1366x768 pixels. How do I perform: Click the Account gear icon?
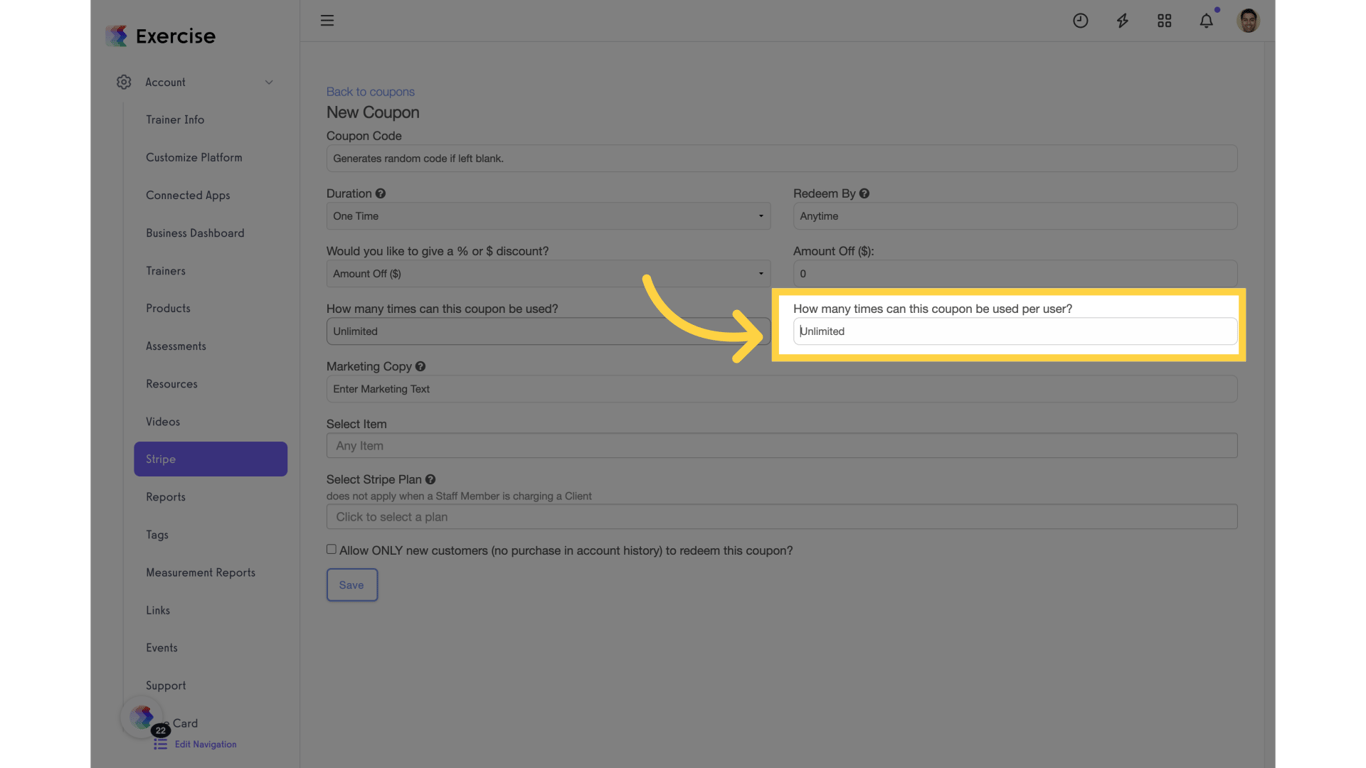coord(124,82)
